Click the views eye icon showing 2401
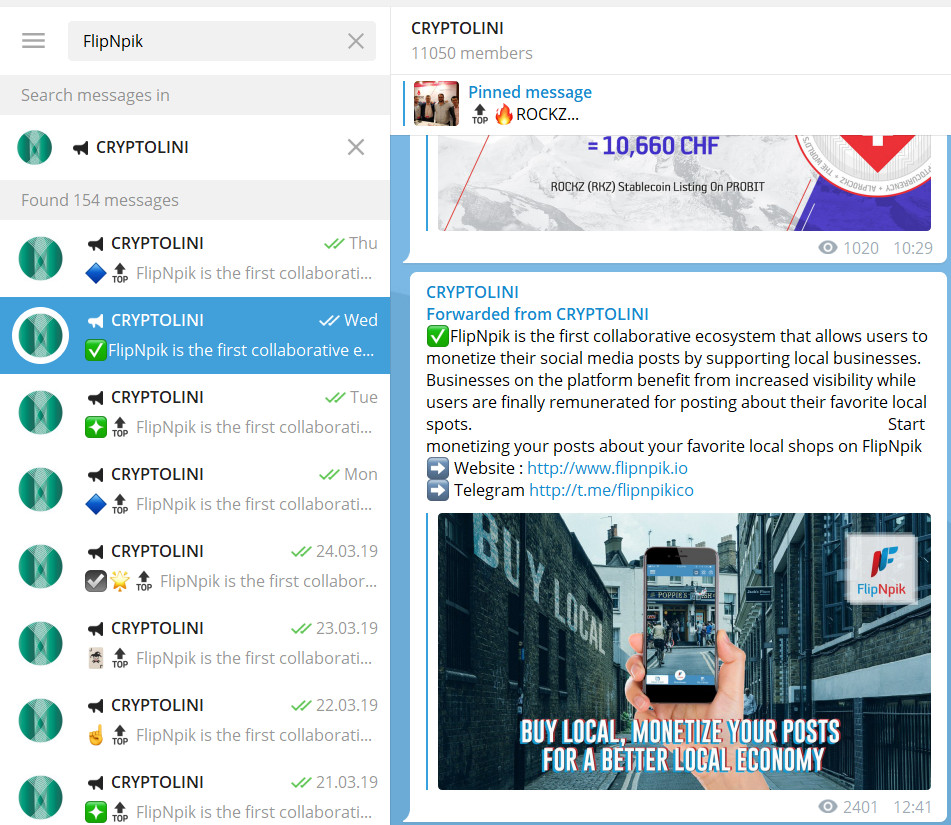Screen dimensions: 951x825 tap(828, 807)
